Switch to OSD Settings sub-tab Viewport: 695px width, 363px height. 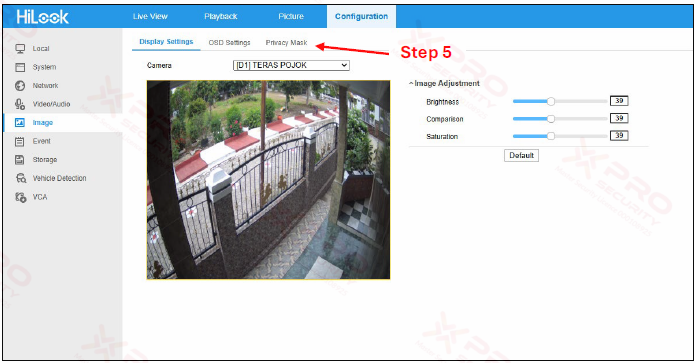pyautogui.click(x=229, y=43)
